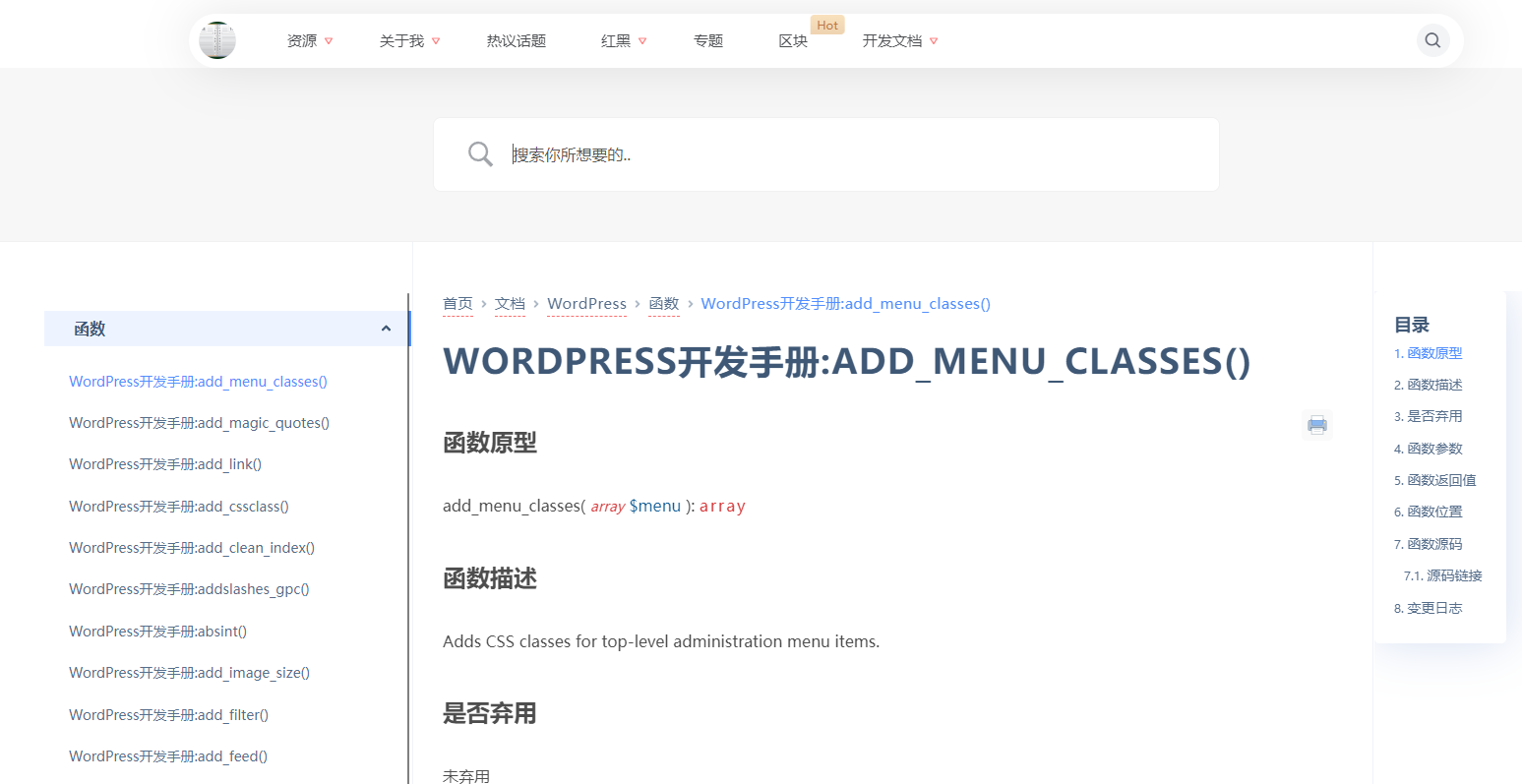Click the magnifier icon in search box
The width and height of the screenshot is (1522, 784).
[x=480, y=154]
